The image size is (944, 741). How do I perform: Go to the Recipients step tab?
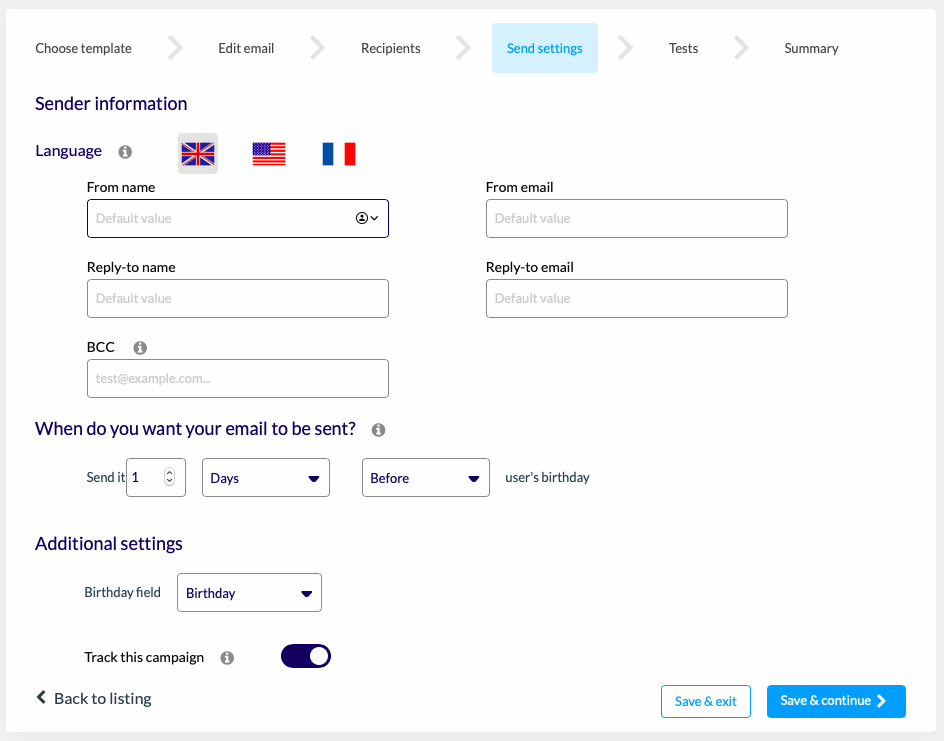[x=391, y=48]
